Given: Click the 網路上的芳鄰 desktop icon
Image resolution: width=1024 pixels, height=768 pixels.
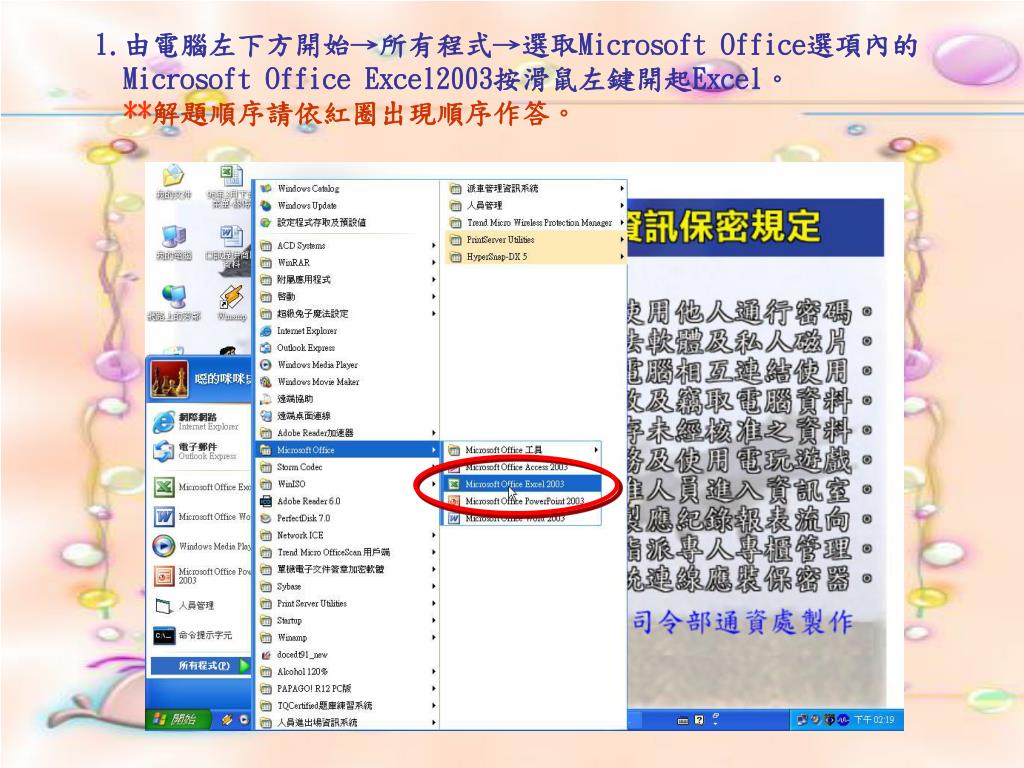Looking at the screenshot, I should (174, 298).
